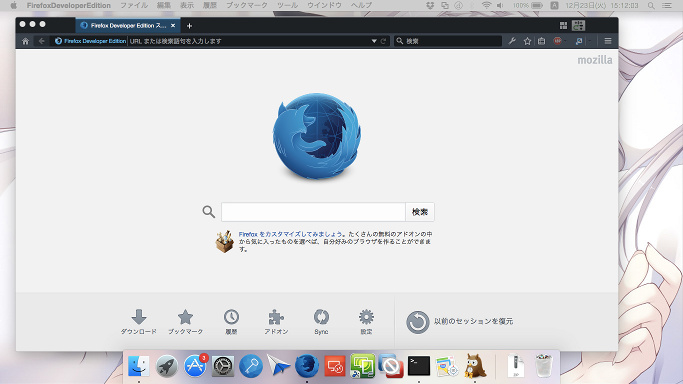Open Add-ons puzzle icon
This screenshot has width=683, height=384.
click(276, 322)
